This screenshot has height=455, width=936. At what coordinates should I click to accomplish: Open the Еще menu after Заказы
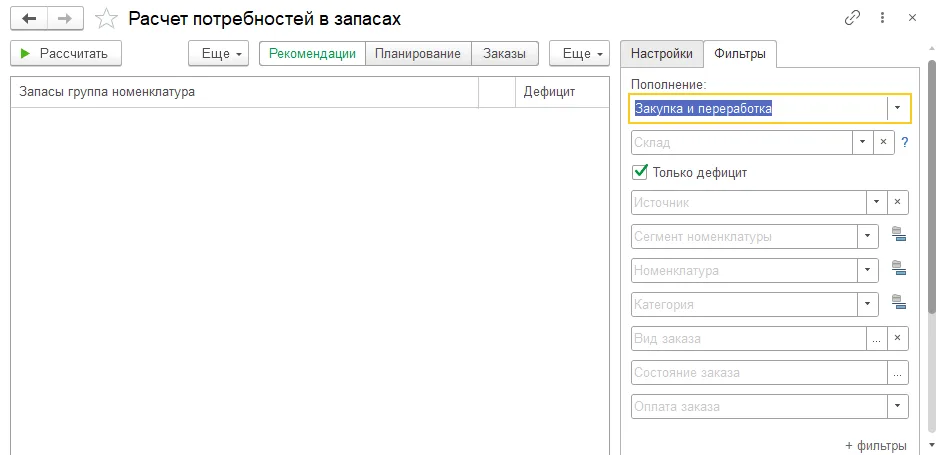tap(579, 53)
